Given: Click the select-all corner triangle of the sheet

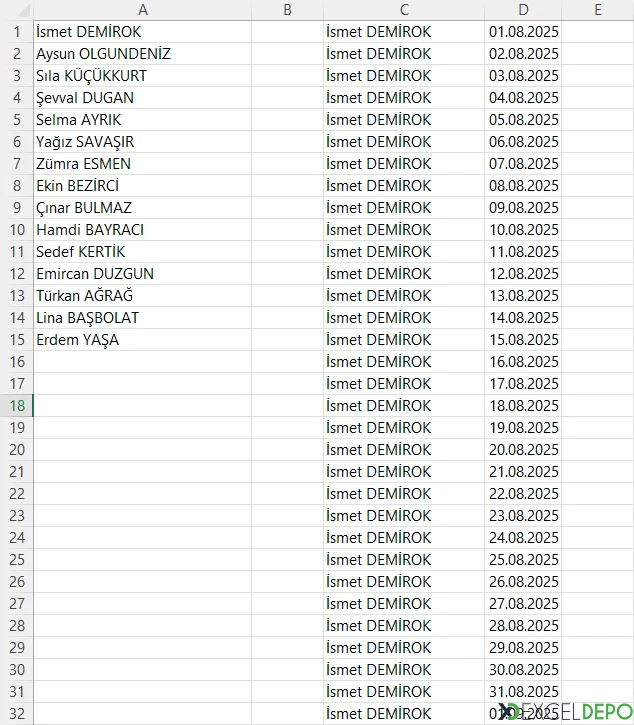Looking at the screenshot, I should 17,10.
